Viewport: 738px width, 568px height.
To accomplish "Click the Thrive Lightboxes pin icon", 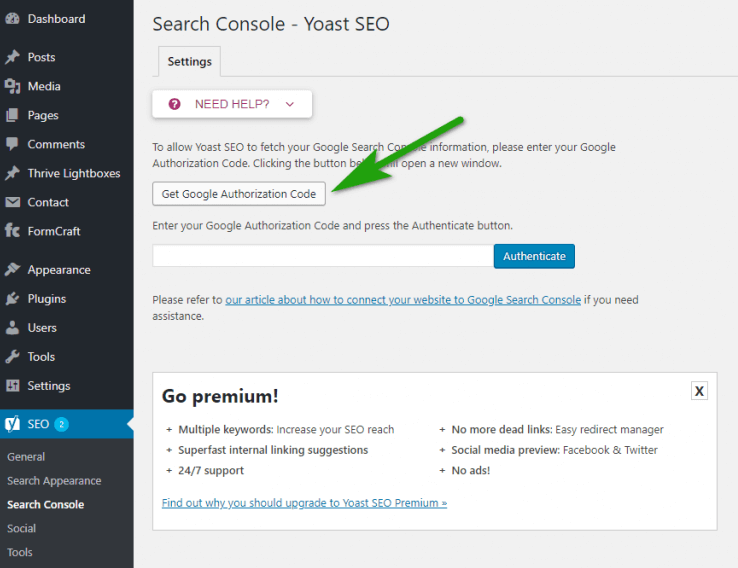I will (12, 173).
